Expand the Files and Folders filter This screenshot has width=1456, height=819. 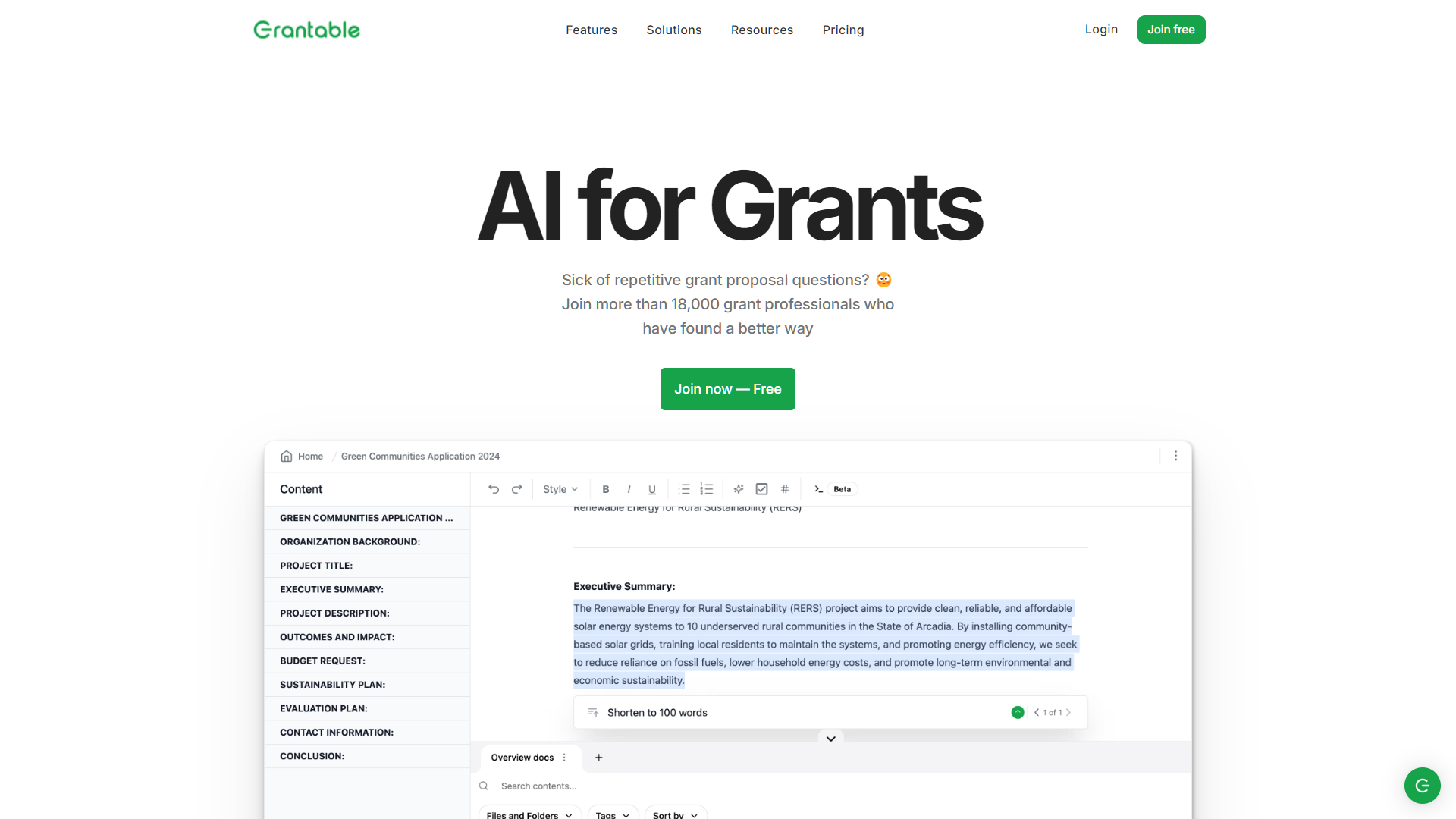coord(529,814)
